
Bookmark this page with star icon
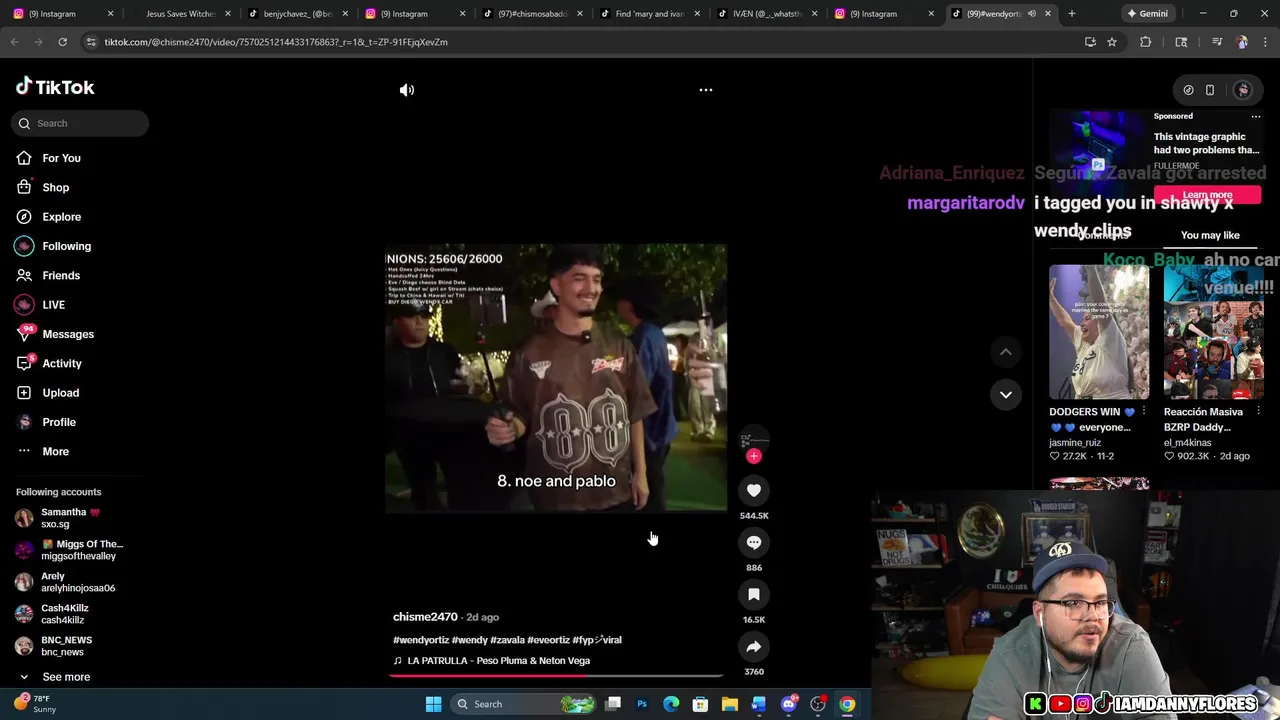point(1111,42)
